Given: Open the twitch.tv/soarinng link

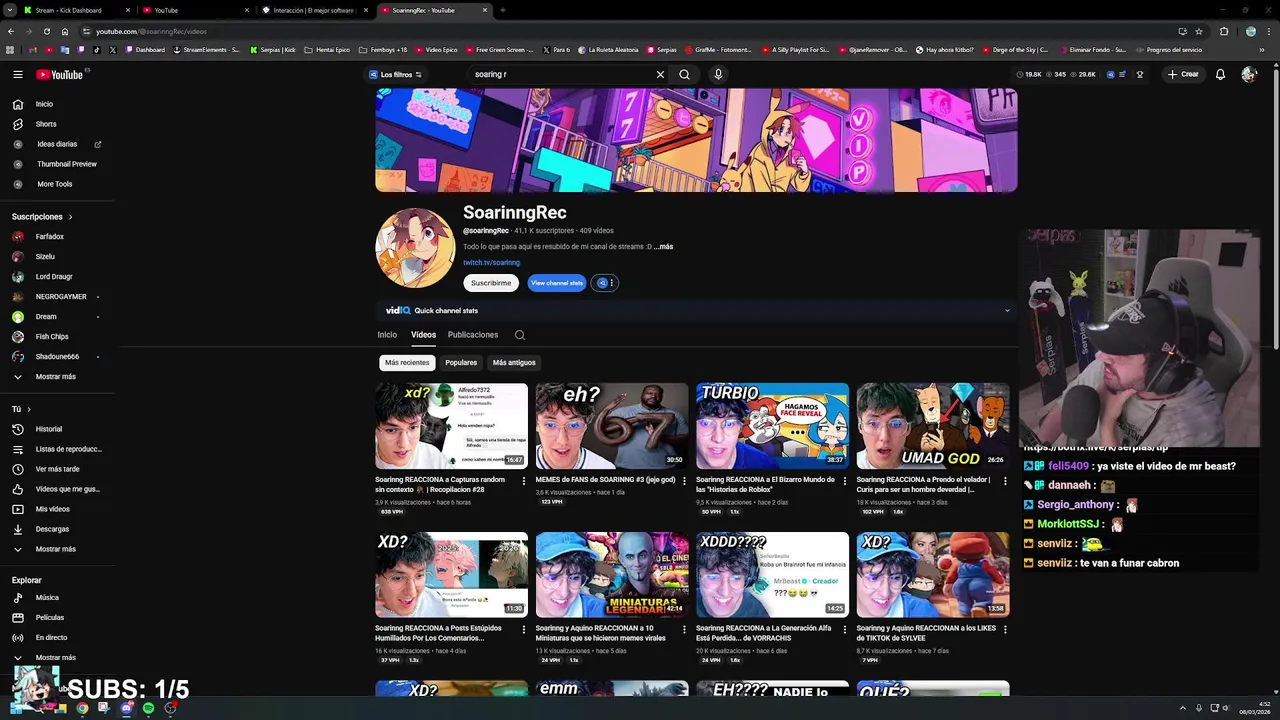Looking at the screenshot, I should (491, 263).
